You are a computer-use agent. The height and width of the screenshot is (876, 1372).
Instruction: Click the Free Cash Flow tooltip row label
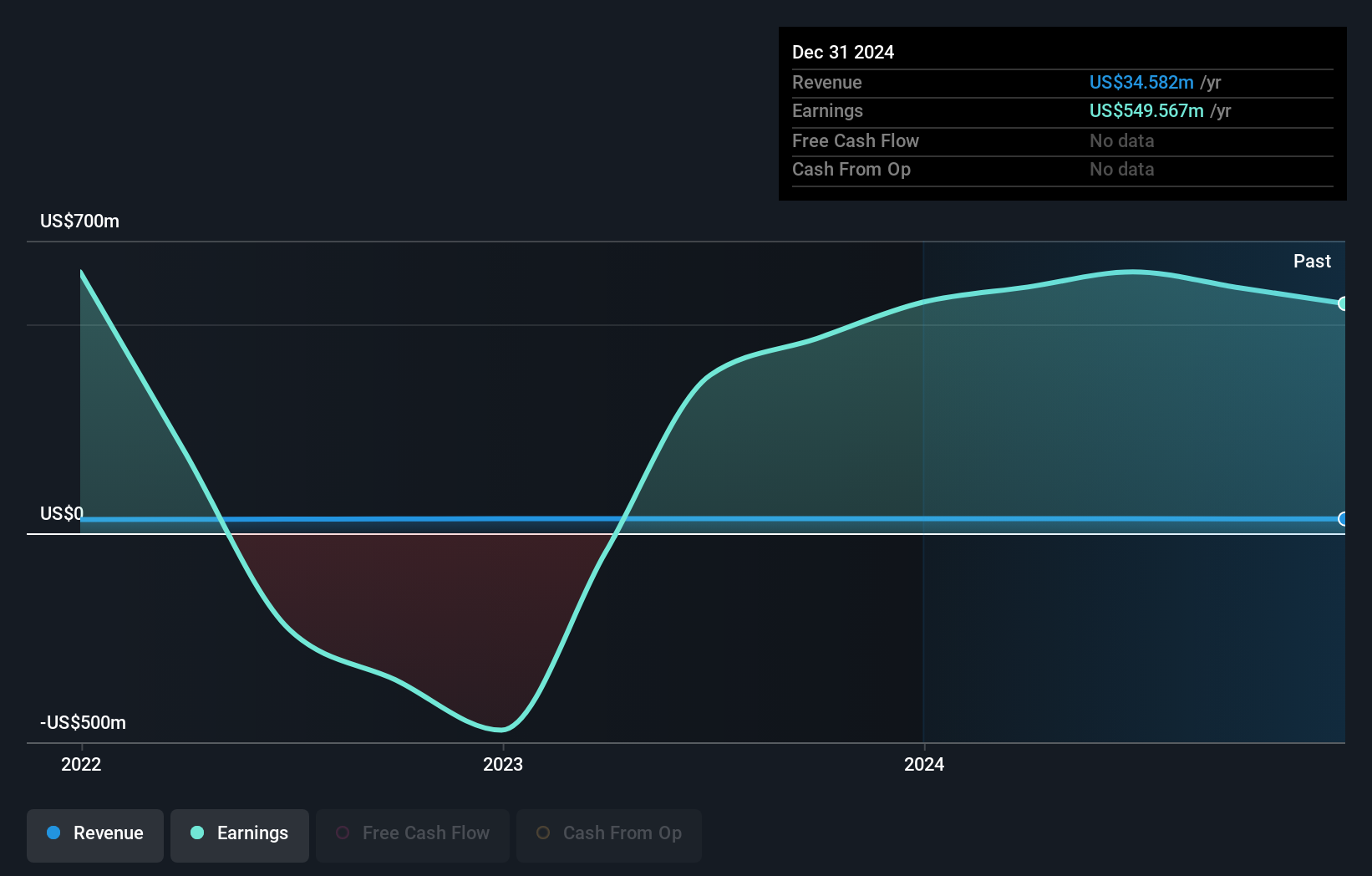coord(856,140)
